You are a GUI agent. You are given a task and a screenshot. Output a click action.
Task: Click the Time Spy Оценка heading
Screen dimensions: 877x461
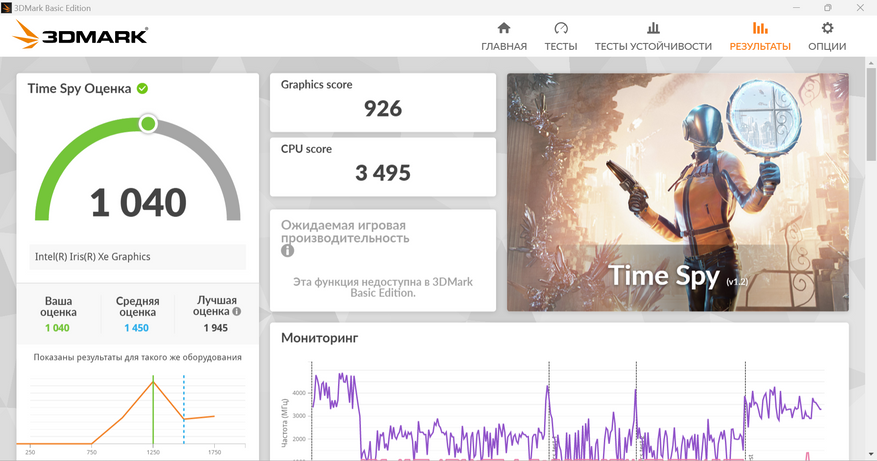pos(79,88)
